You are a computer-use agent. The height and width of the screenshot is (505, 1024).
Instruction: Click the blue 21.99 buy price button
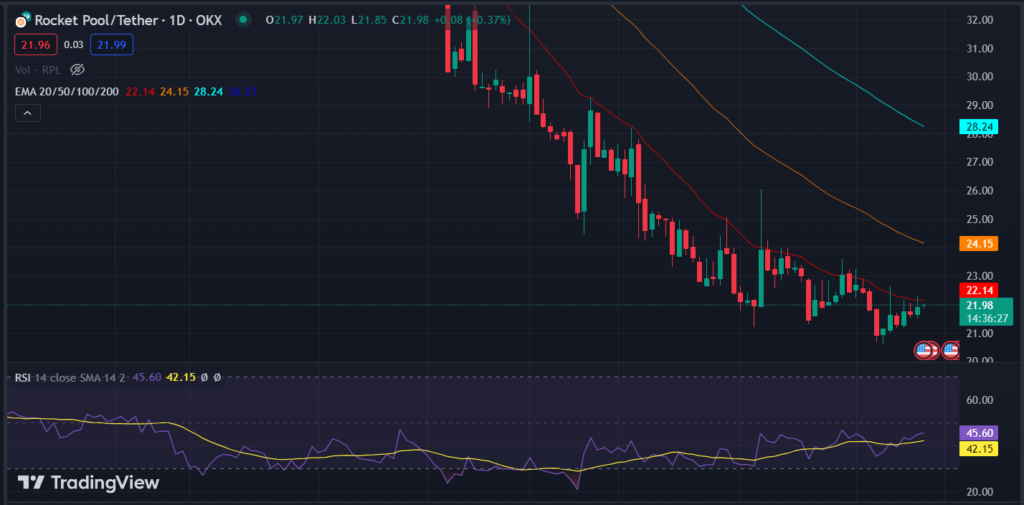(112, 44)
